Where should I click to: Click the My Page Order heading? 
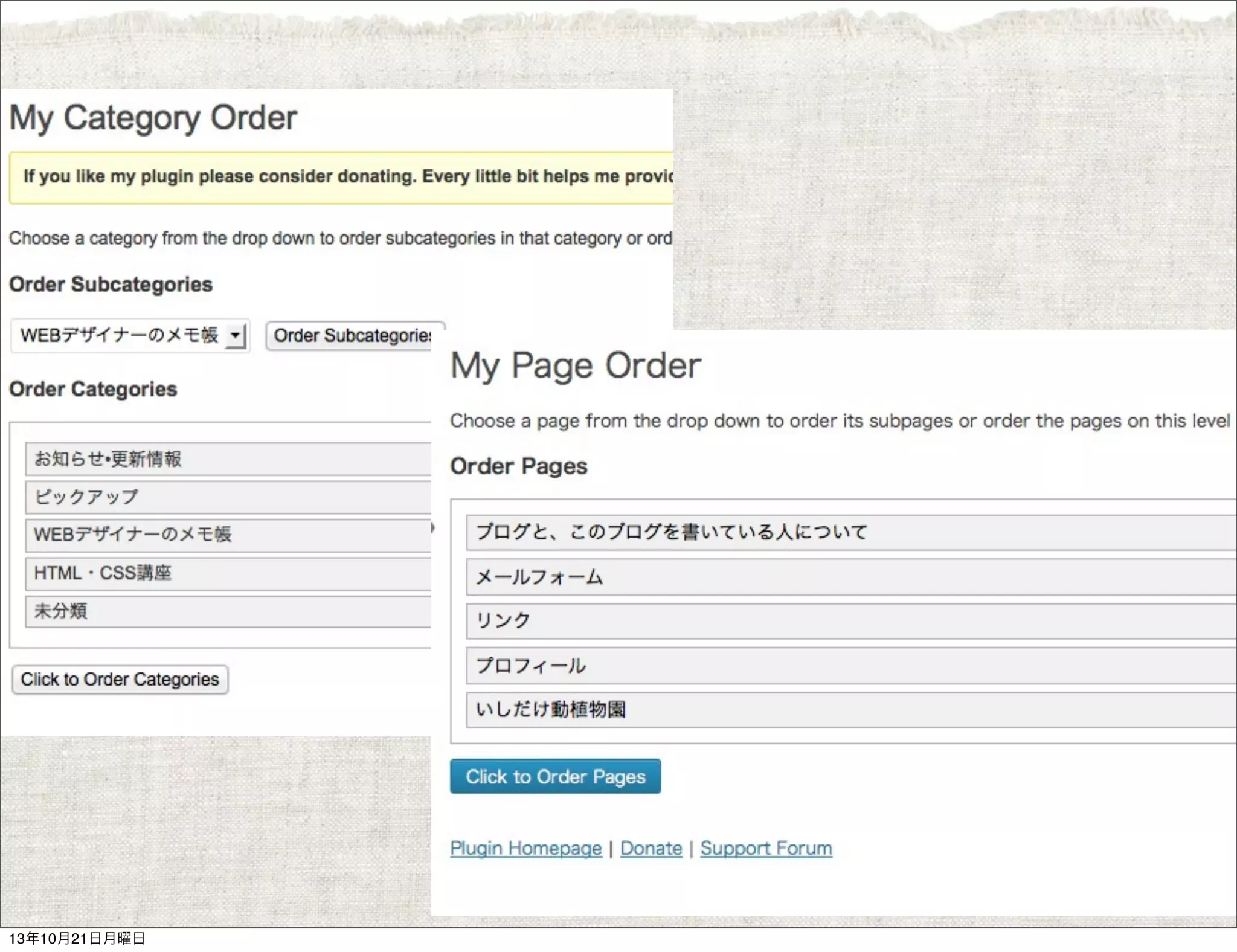click(576, 366)
